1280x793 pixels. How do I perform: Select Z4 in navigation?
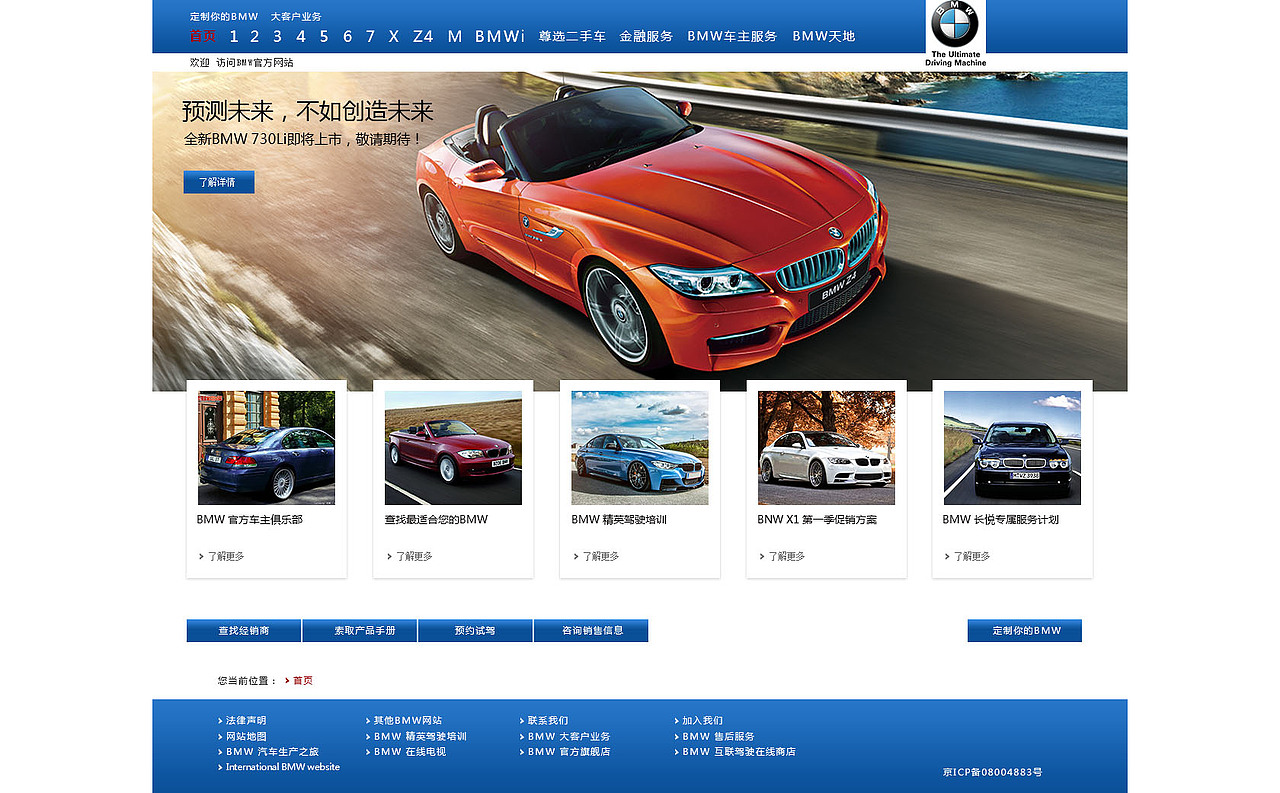pyautogui.click(x=423, y=36)
